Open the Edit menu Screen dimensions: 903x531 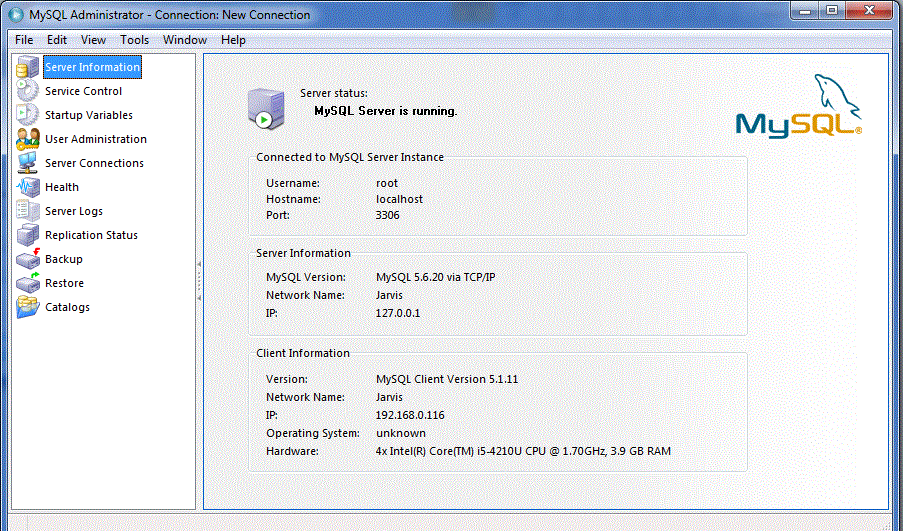(57, 40)
